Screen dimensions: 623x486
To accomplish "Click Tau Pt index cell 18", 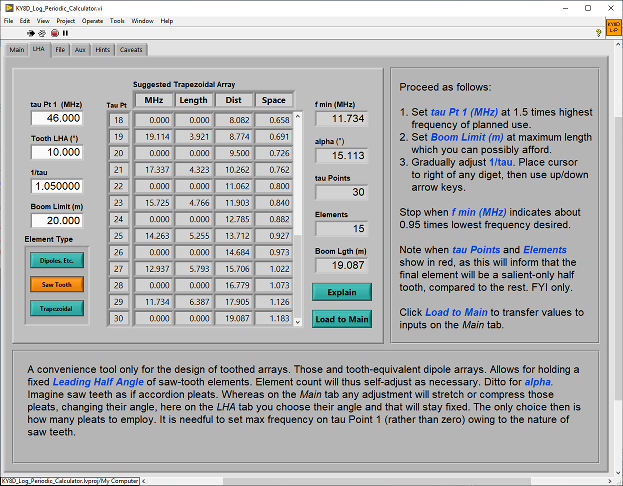I will (118, 120).
